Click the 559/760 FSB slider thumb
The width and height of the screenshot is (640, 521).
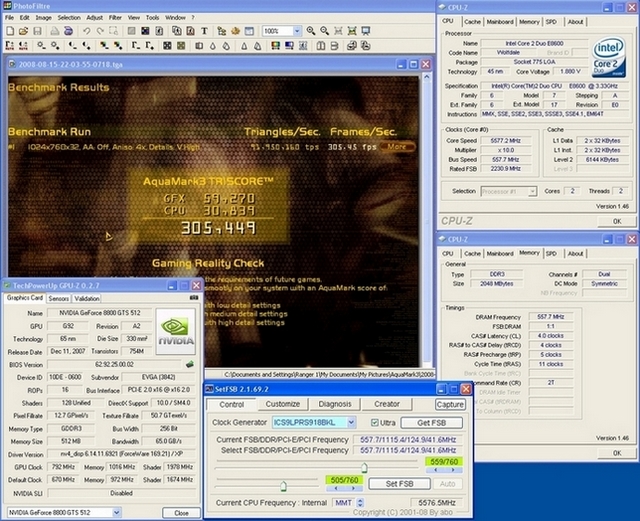(x=364, y=468)
